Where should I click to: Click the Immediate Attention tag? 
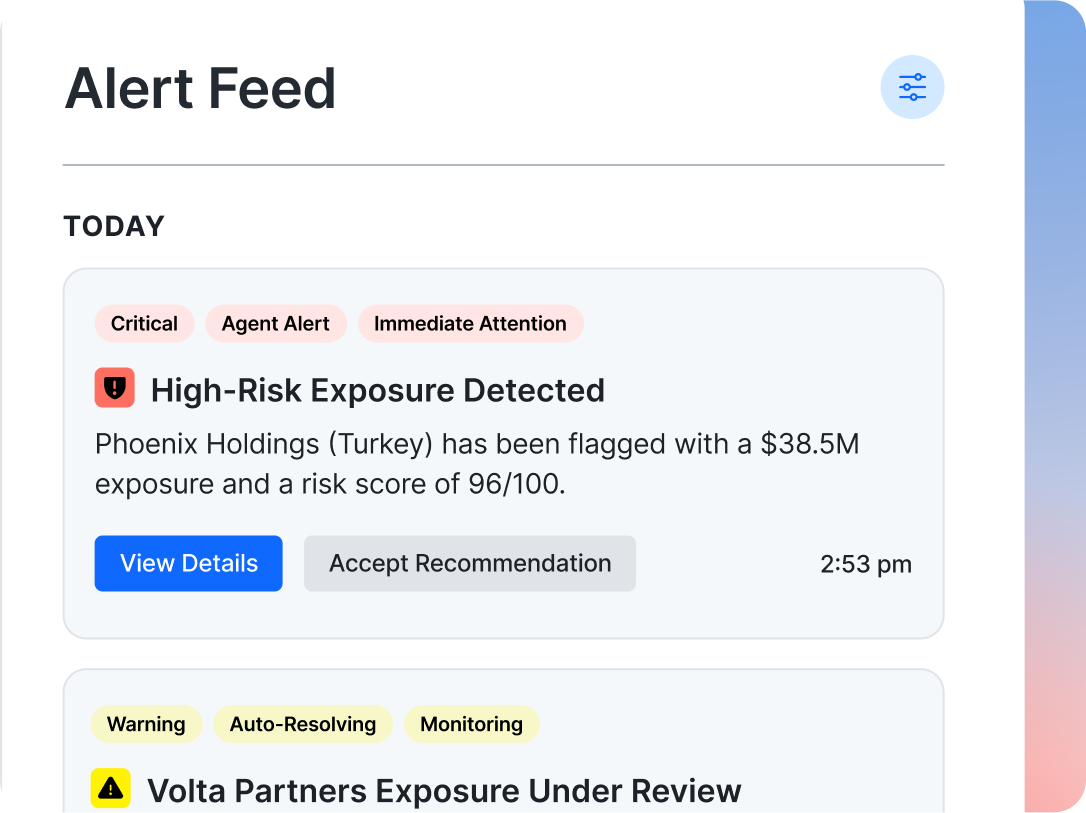(x=470, y=324)
